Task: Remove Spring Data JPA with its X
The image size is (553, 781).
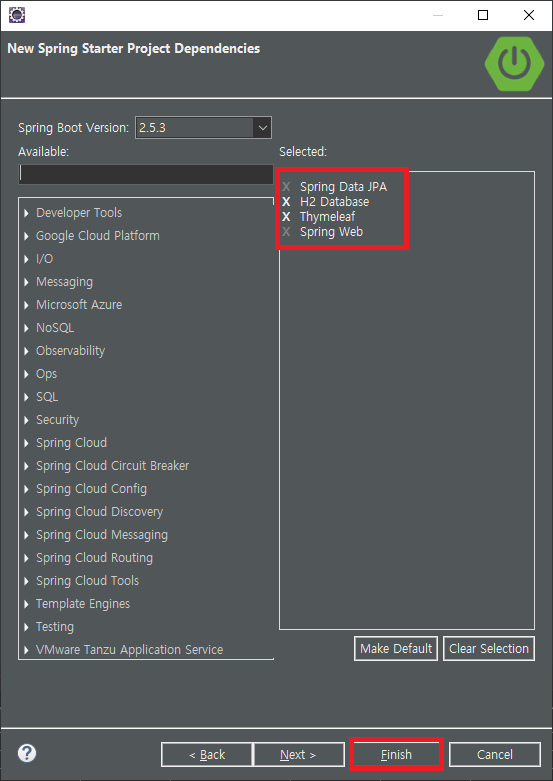Action: pos(286,187)
